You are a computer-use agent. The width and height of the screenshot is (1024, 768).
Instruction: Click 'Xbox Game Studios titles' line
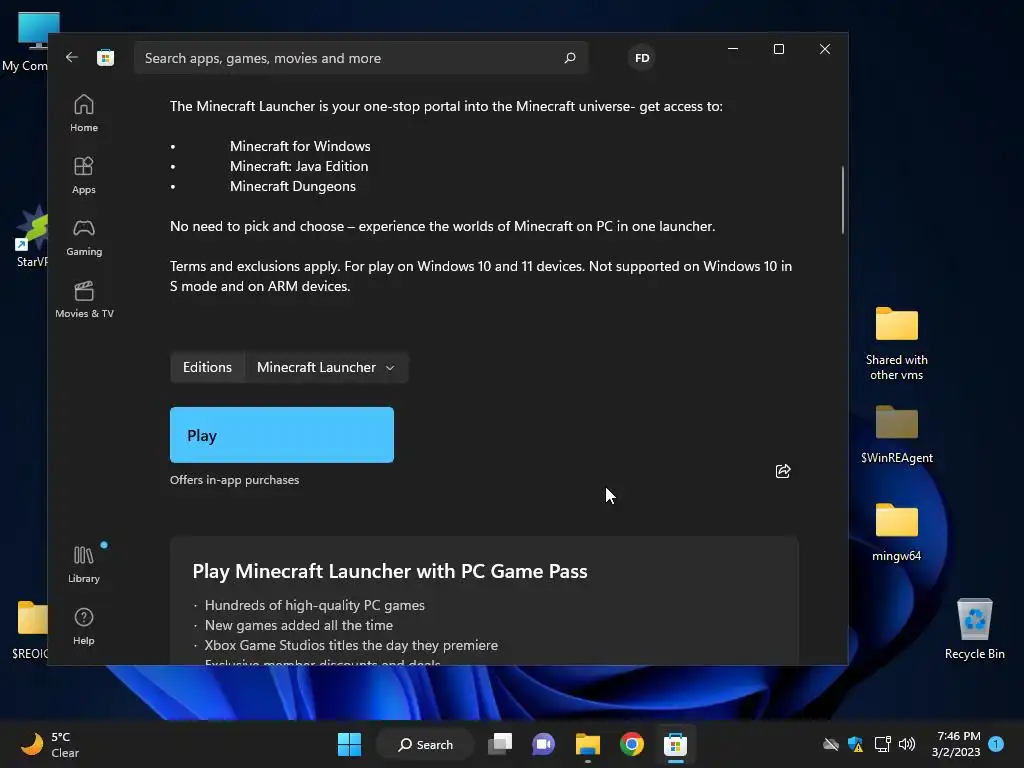[x=351, y=645]
